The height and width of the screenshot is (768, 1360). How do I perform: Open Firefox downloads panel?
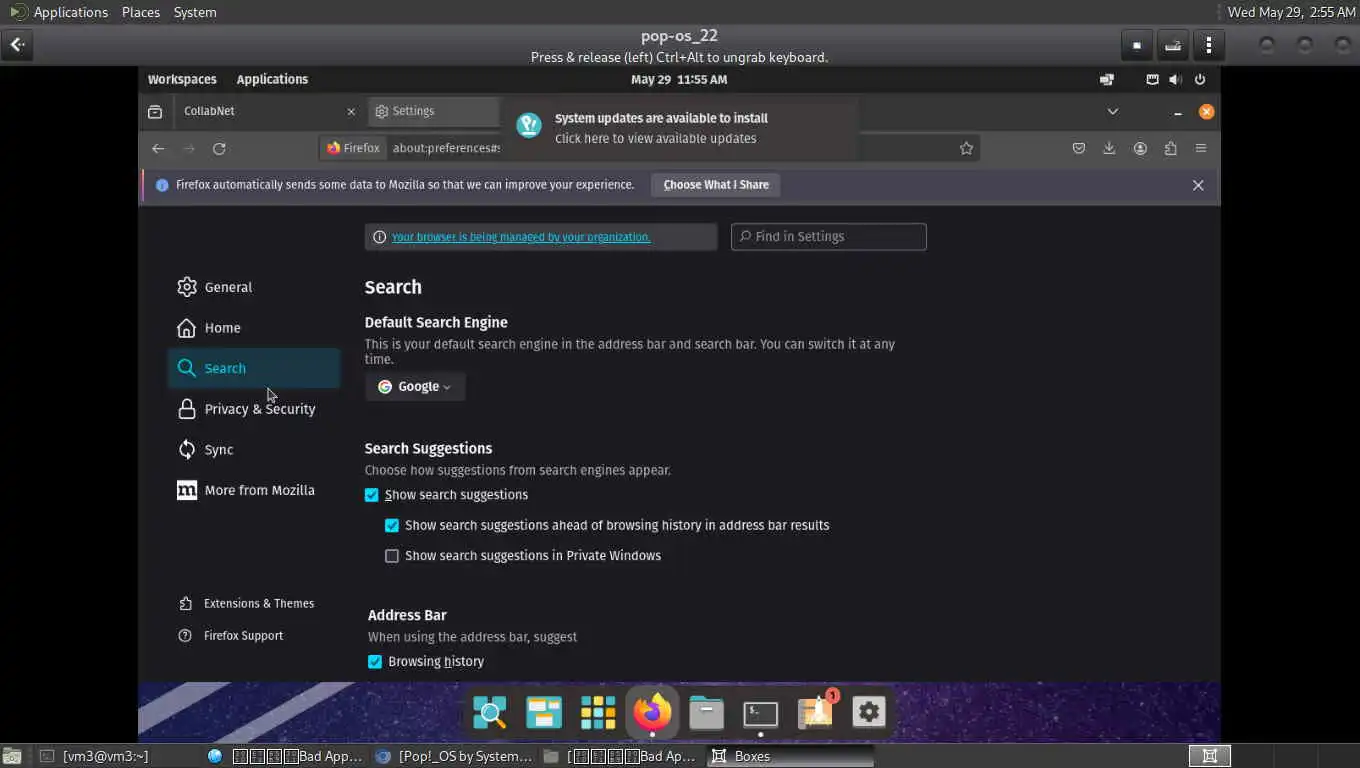(1109, 148)
